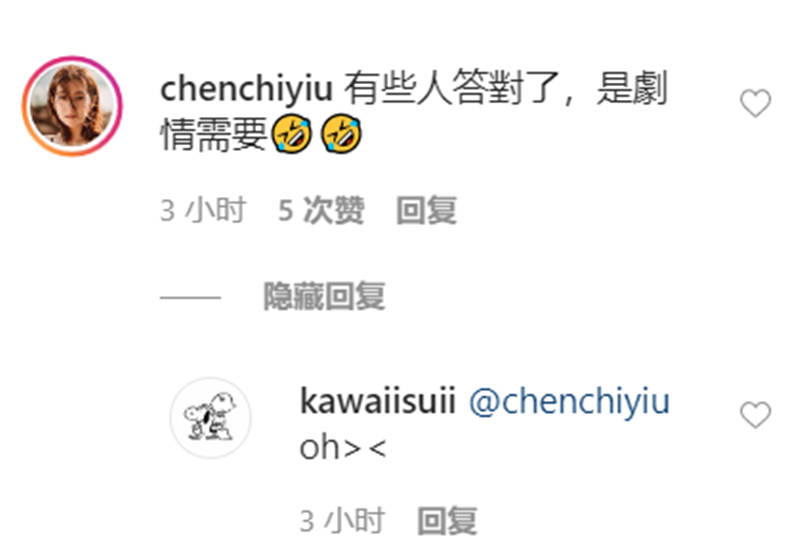The image size is (800, 549).
Task: Reply to chenchiyiu's comment via 回复
Action: [x=427, y=210]
